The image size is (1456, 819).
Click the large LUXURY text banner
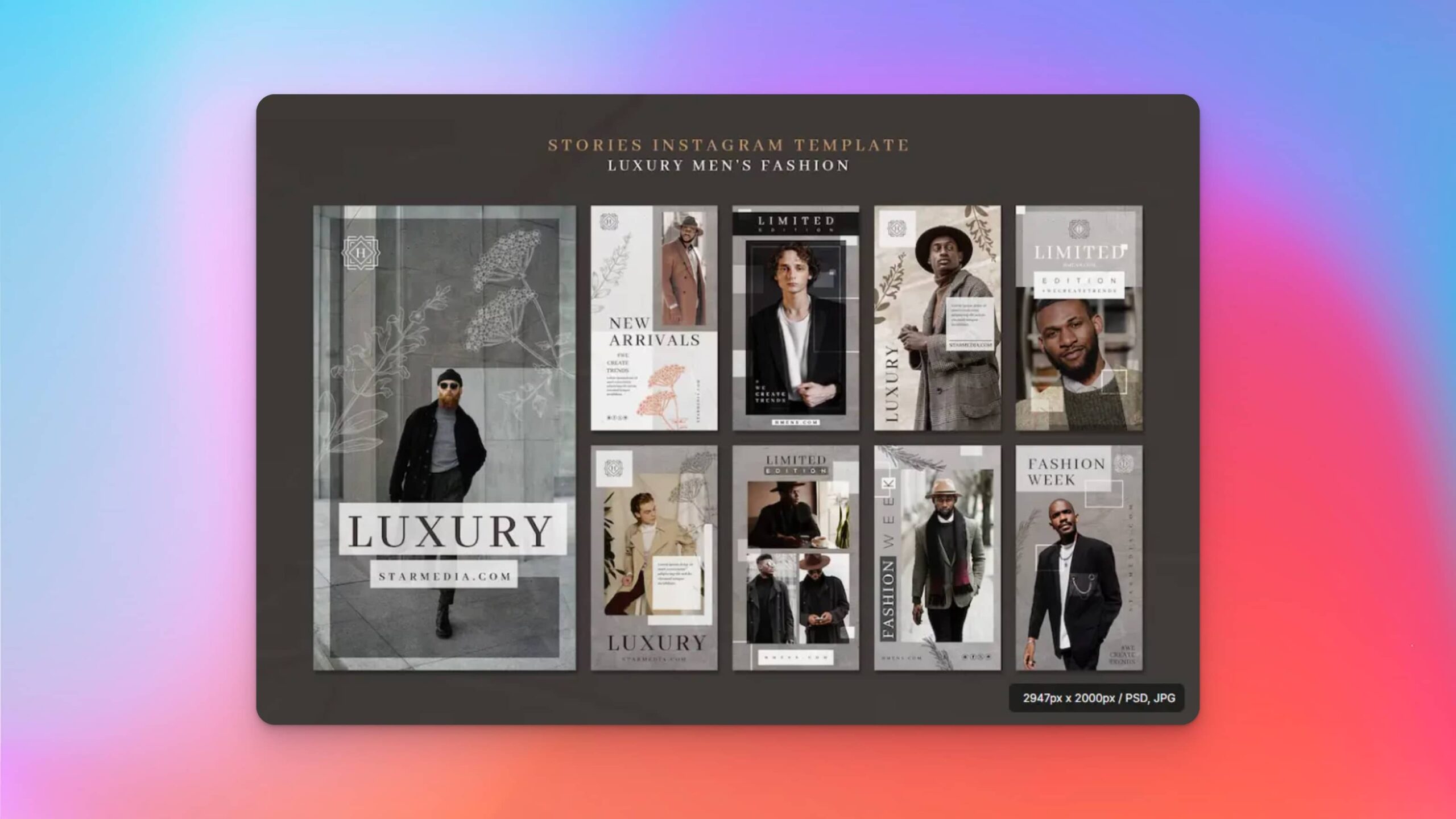click(452, 530)
